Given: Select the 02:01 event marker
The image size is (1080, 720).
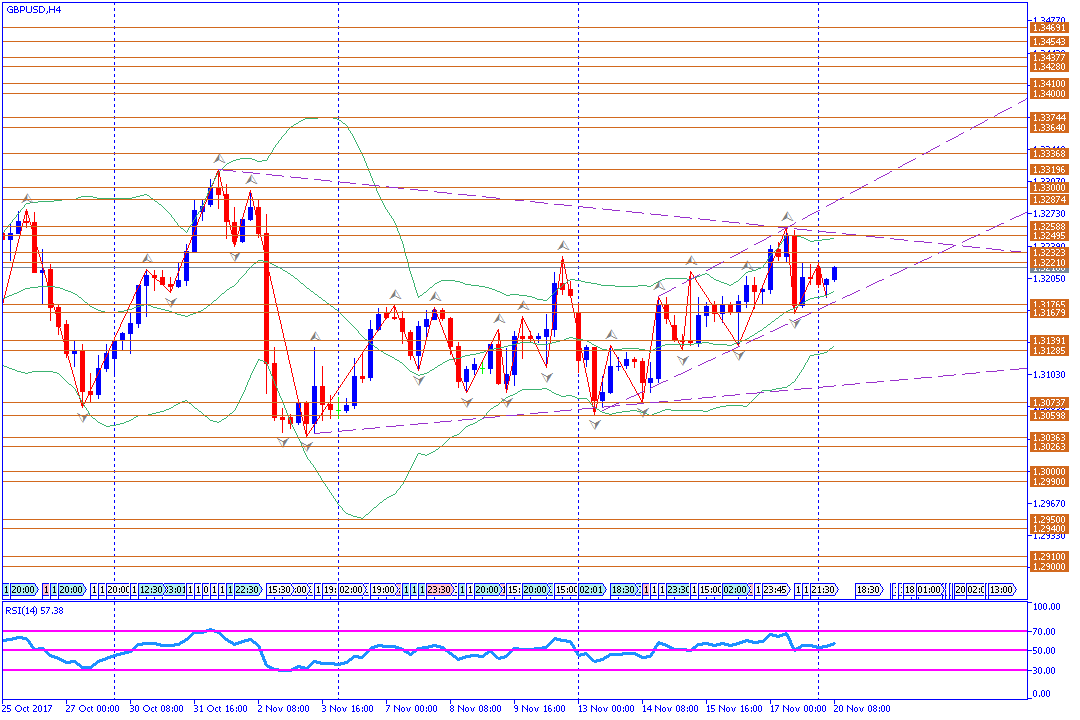Looking at the screenshot, I should 592,590.
